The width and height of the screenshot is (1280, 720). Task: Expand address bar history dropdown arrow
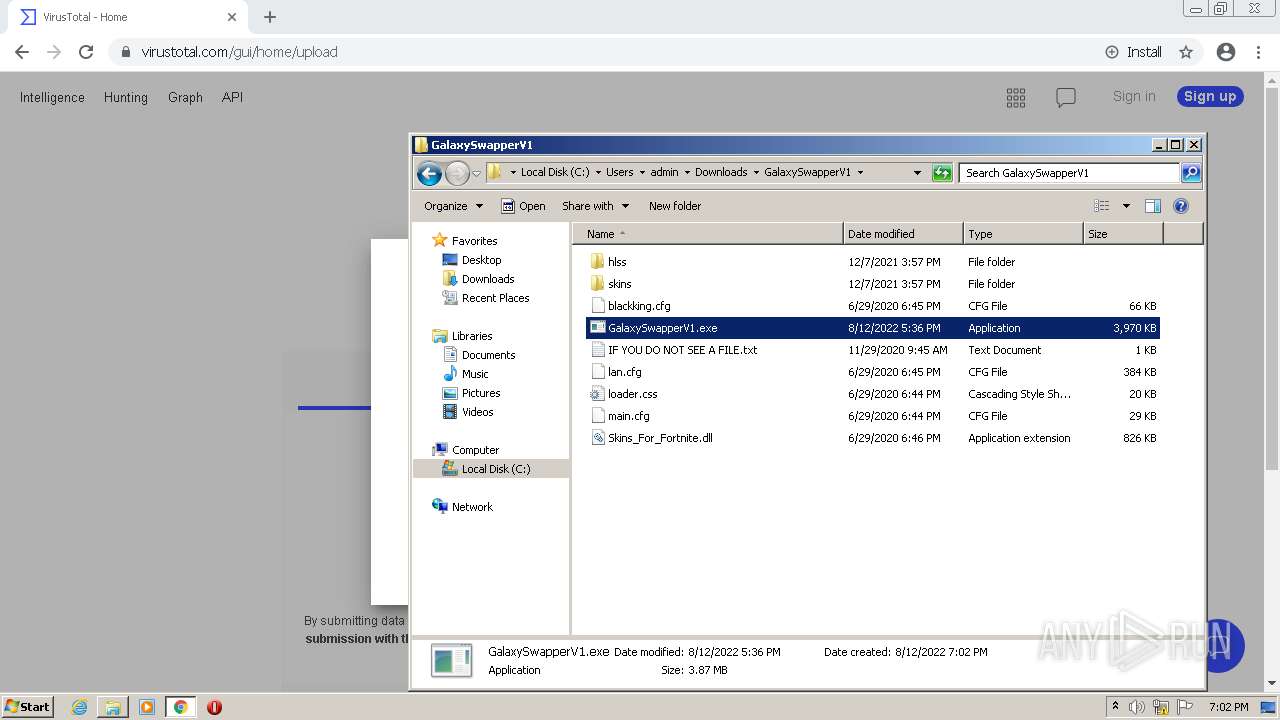click(917, 173)
